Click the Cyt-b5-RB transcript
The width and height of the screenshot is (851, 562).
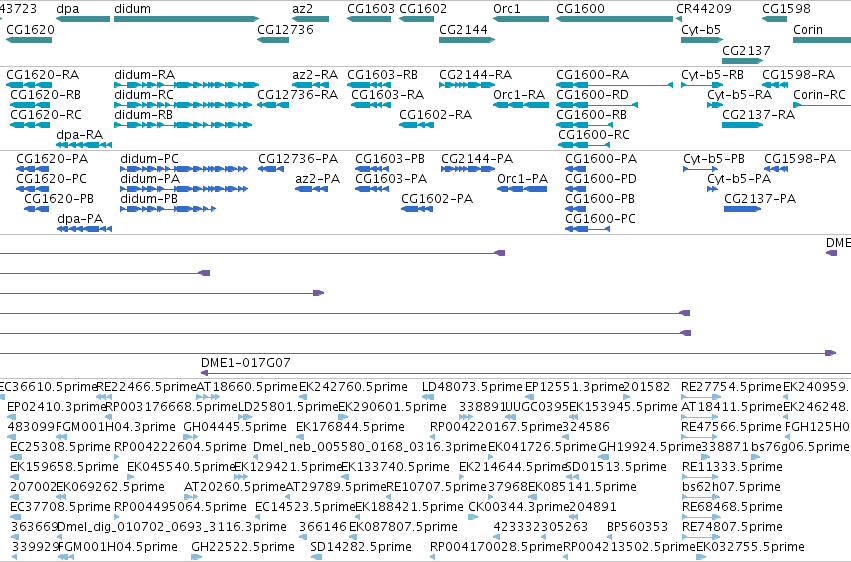[x=702, y=85]
